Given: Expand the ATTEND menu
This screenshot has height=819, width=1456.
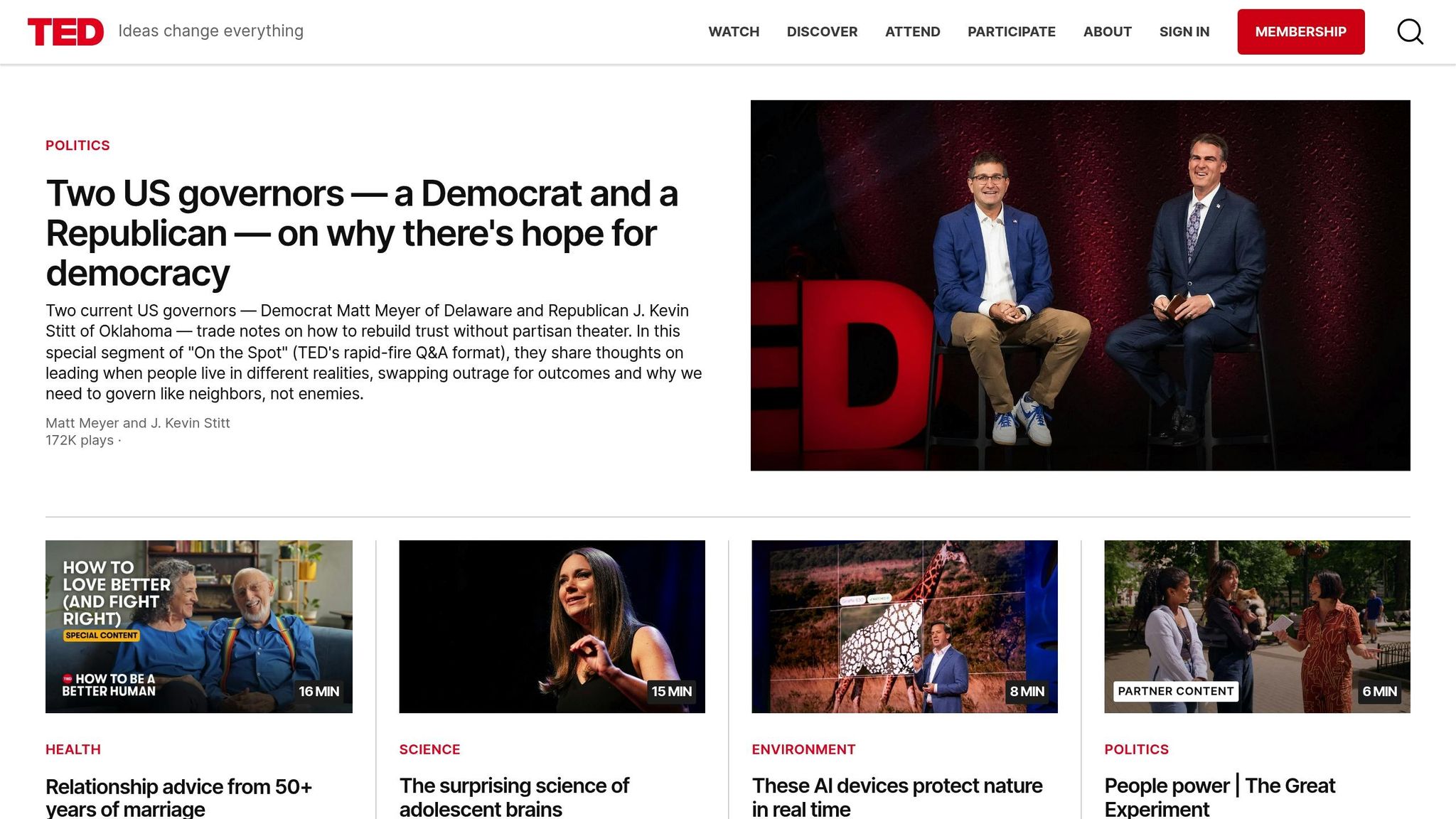Looking at the screenshot, I should 912,32.
